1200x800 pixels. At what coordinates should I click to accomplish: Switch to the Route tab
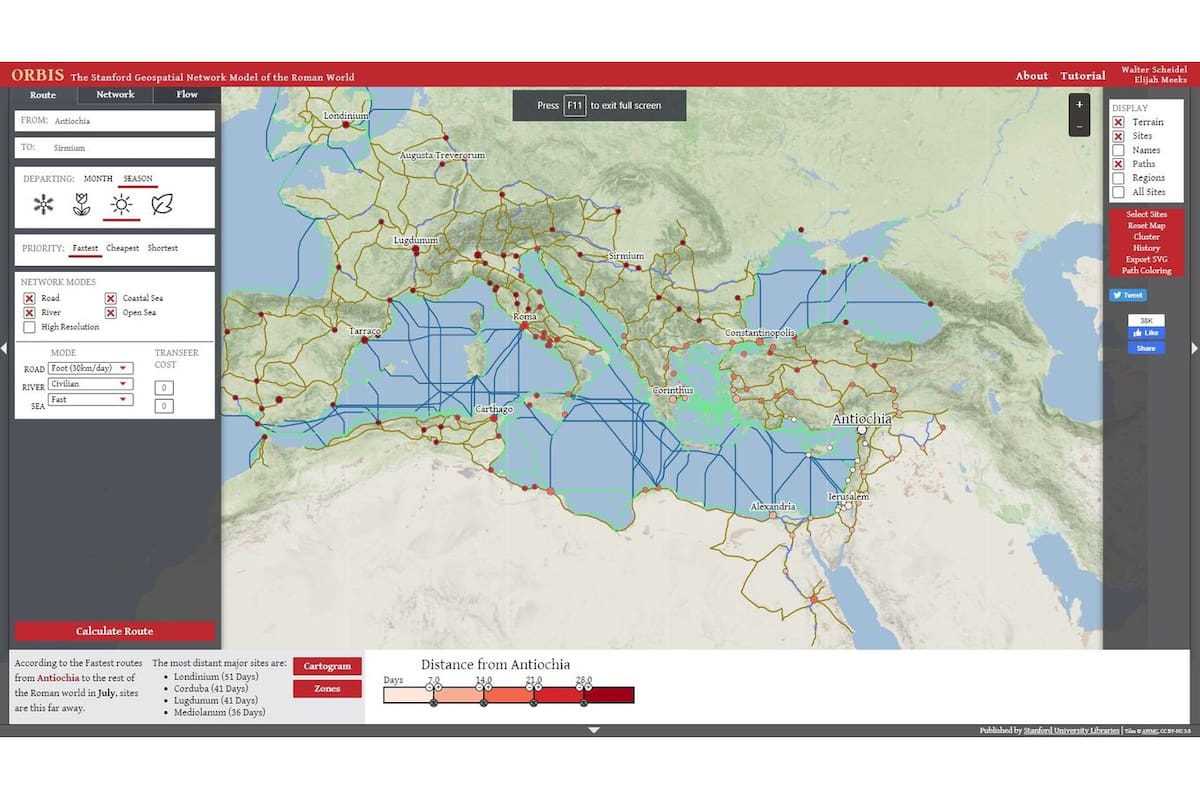pyautogui.click(x=43, y=95)
